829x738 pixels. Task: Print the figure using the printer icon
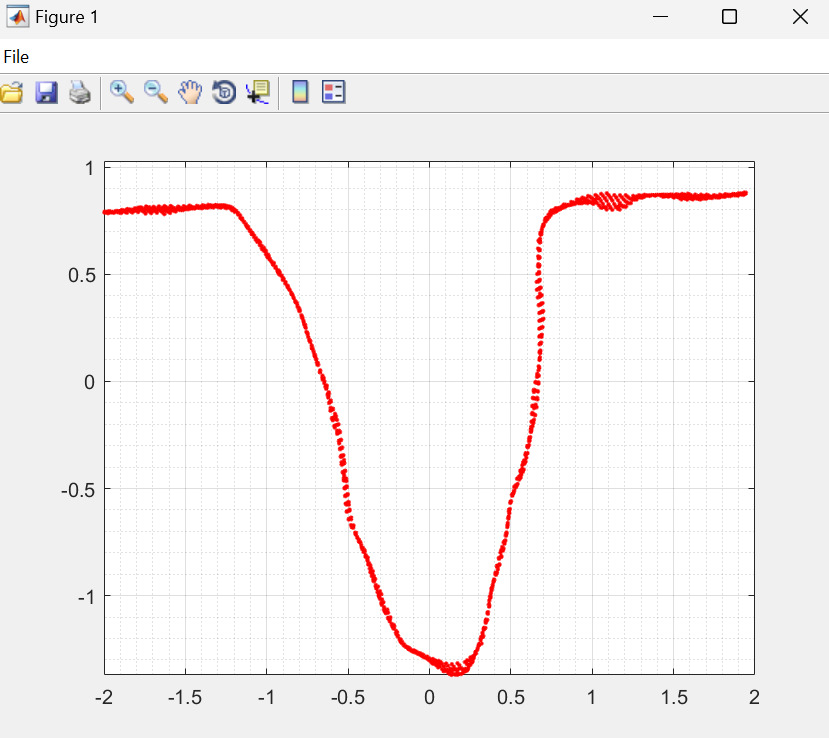tap(80, 93)
